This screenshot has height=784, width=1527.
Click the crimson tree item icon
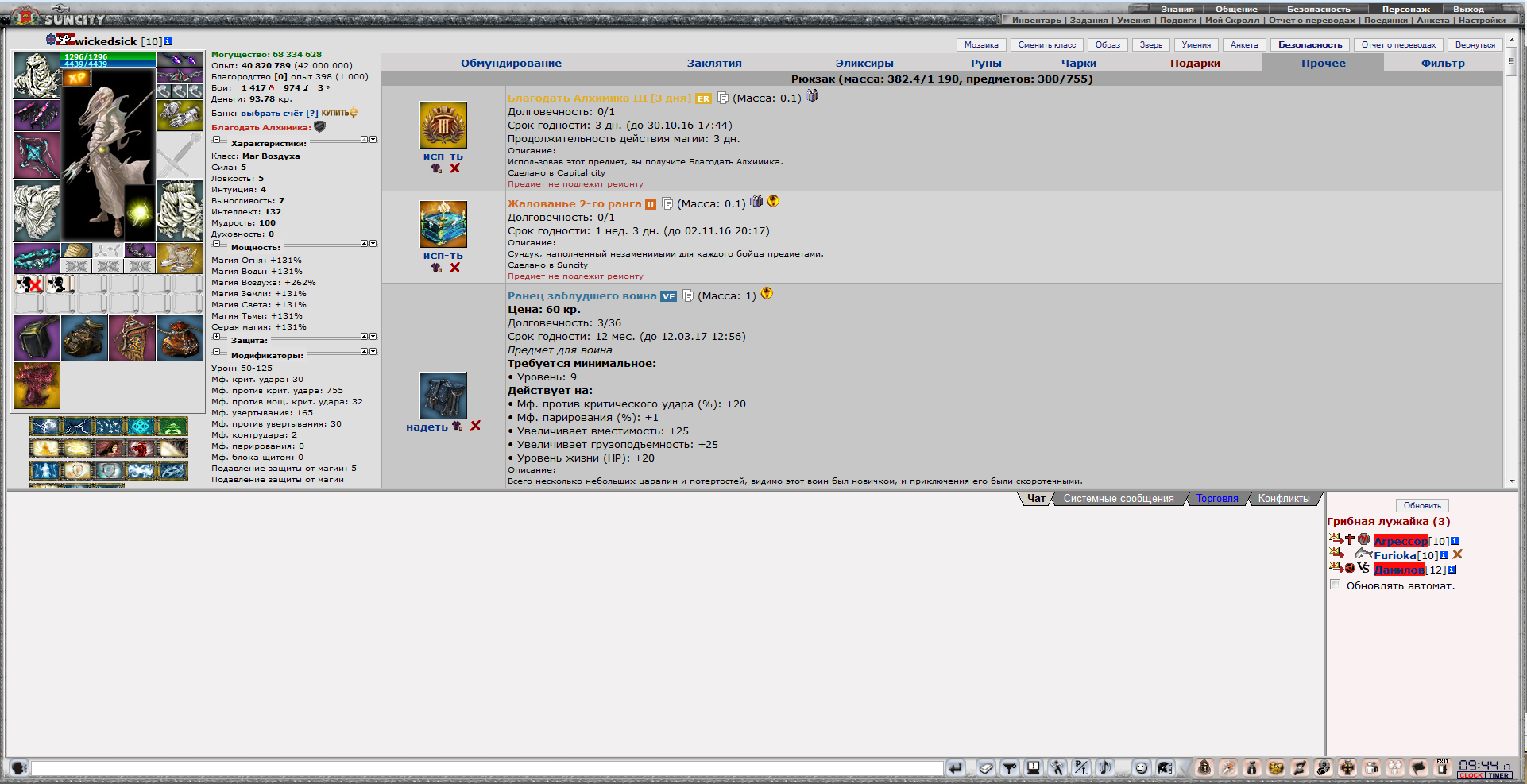[37, 386]
